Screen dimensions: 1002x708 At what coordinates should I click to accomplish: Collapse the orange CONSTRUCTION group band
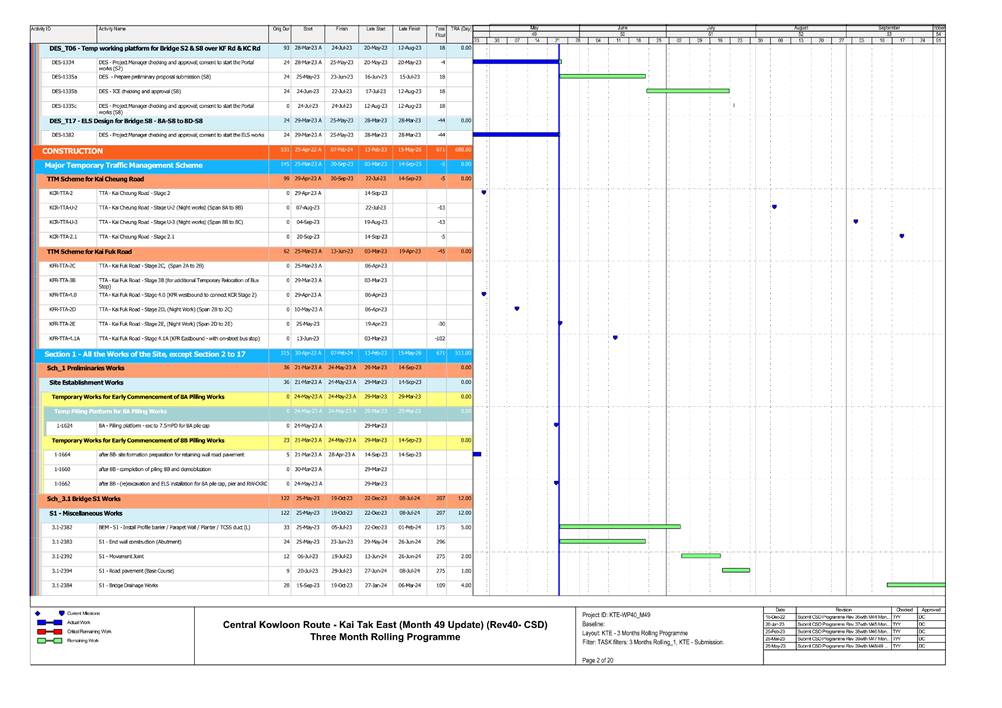72,151
